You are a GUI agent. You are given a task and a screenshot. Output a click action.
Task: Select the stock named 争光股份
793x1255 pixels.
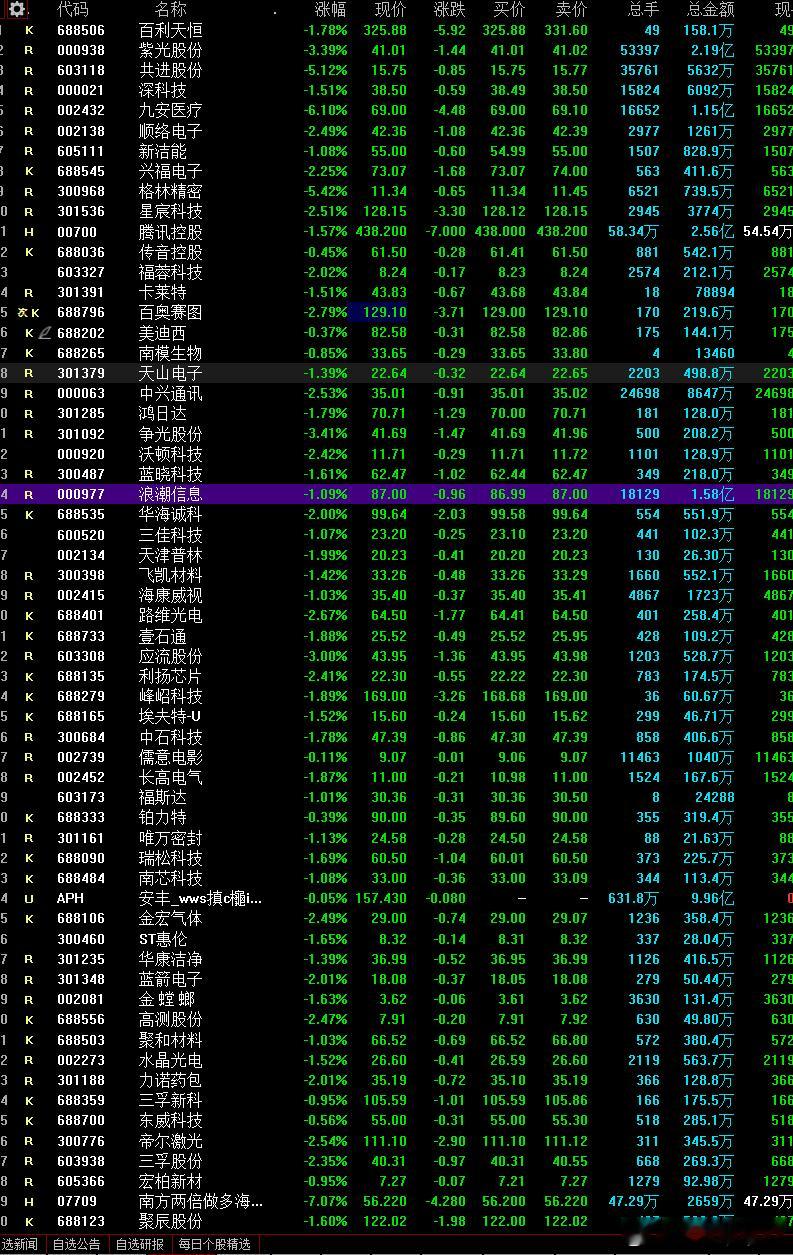click(x=170, y=434)
